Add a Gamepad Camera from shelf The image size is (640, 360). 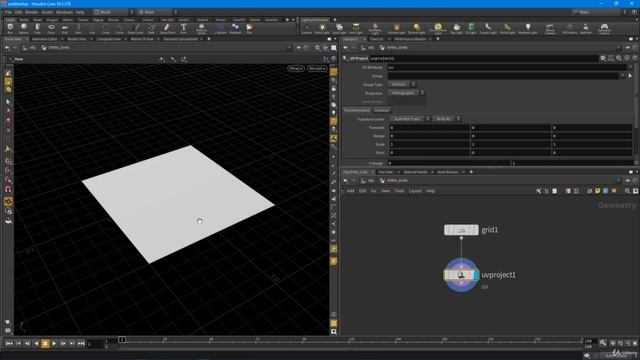604,29
